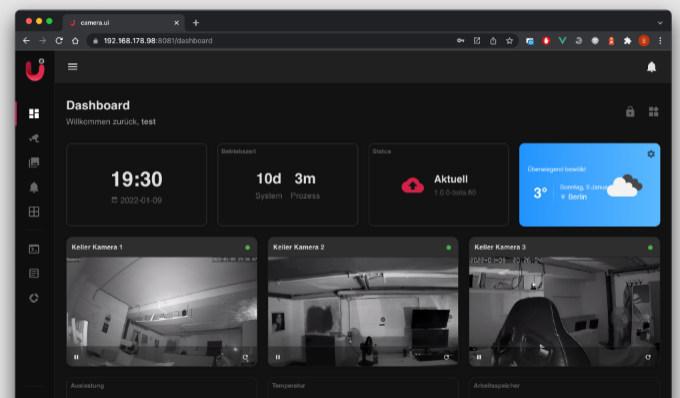
Task: Pause the Keller Kamera 2 stream
Action: point(278,357)
